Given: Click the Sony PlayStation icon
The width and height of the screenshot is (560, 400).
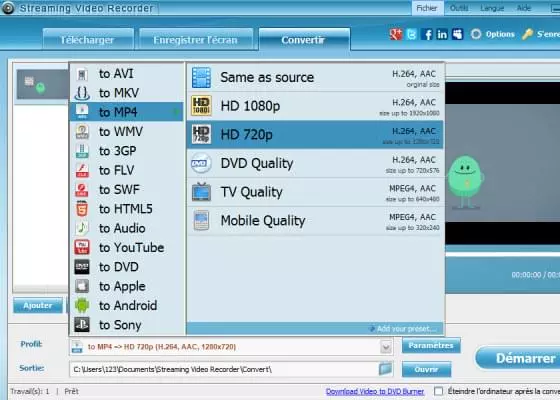Looking at the screenshot, I should (82, 325).
